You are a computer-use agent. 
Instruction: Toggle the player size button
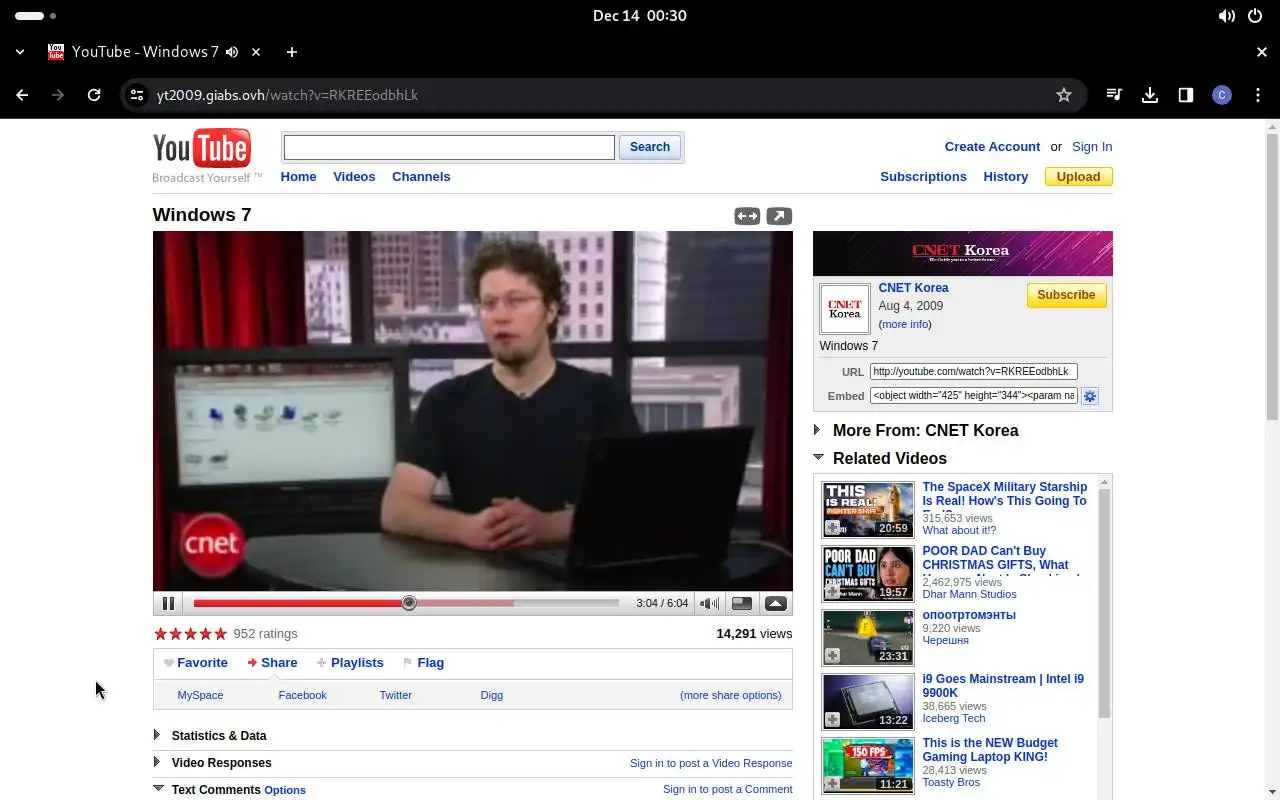742,603
